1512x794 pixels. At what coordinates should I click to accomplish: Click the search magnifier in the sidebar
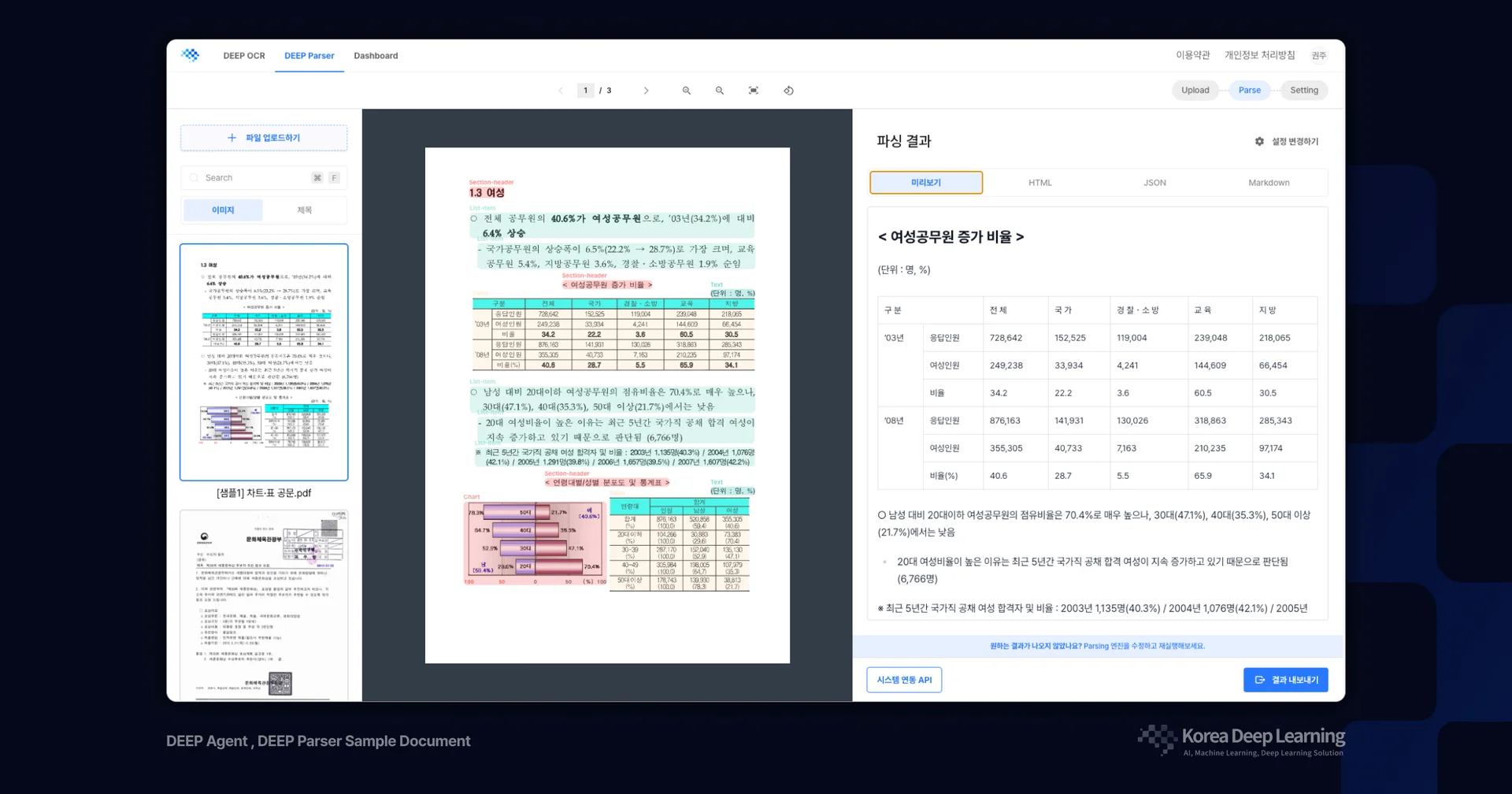194,177
